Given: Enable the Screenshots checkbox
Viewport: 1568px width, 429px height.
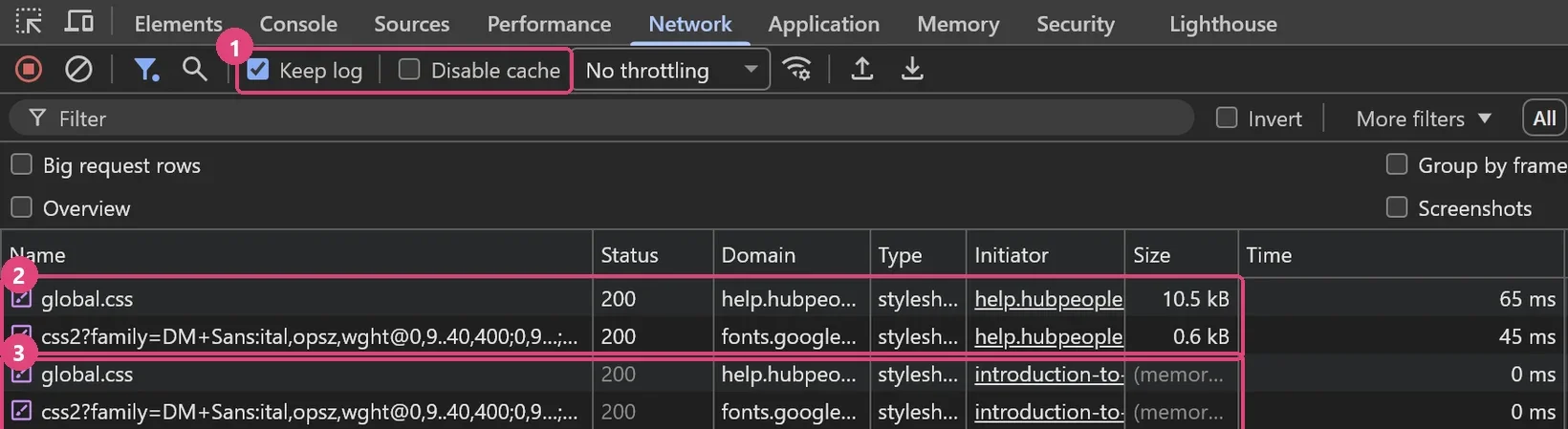Looking at the screenshot, I should (1397, 207).
